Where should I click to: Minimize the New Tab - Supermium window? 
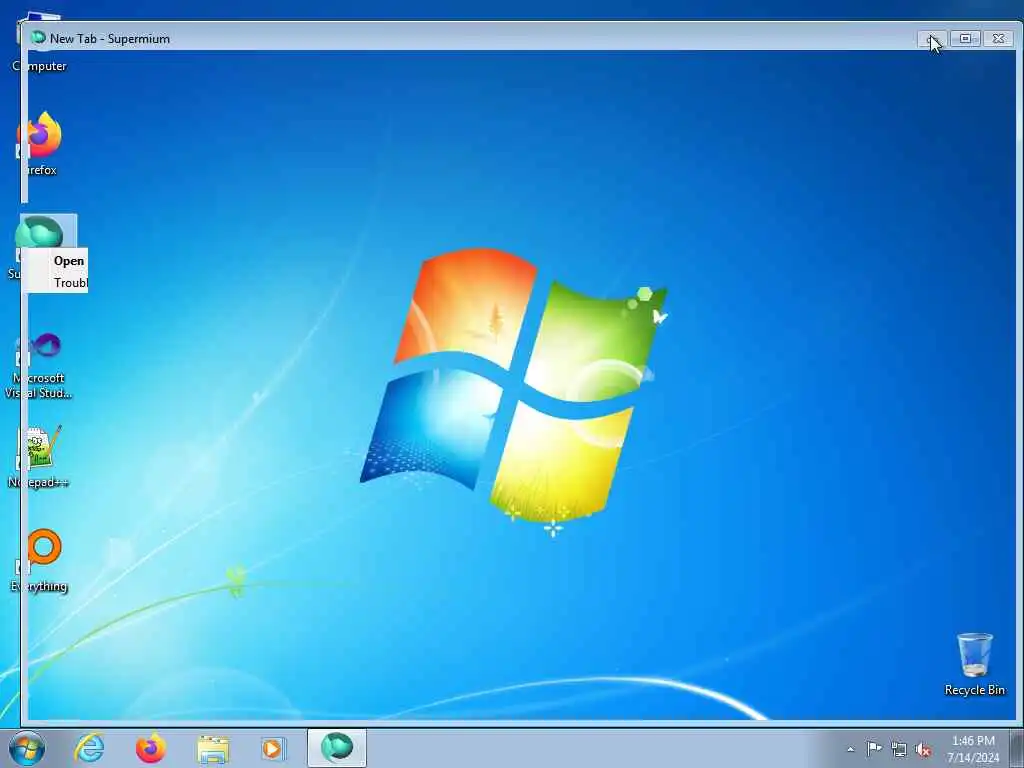[932, 39]
